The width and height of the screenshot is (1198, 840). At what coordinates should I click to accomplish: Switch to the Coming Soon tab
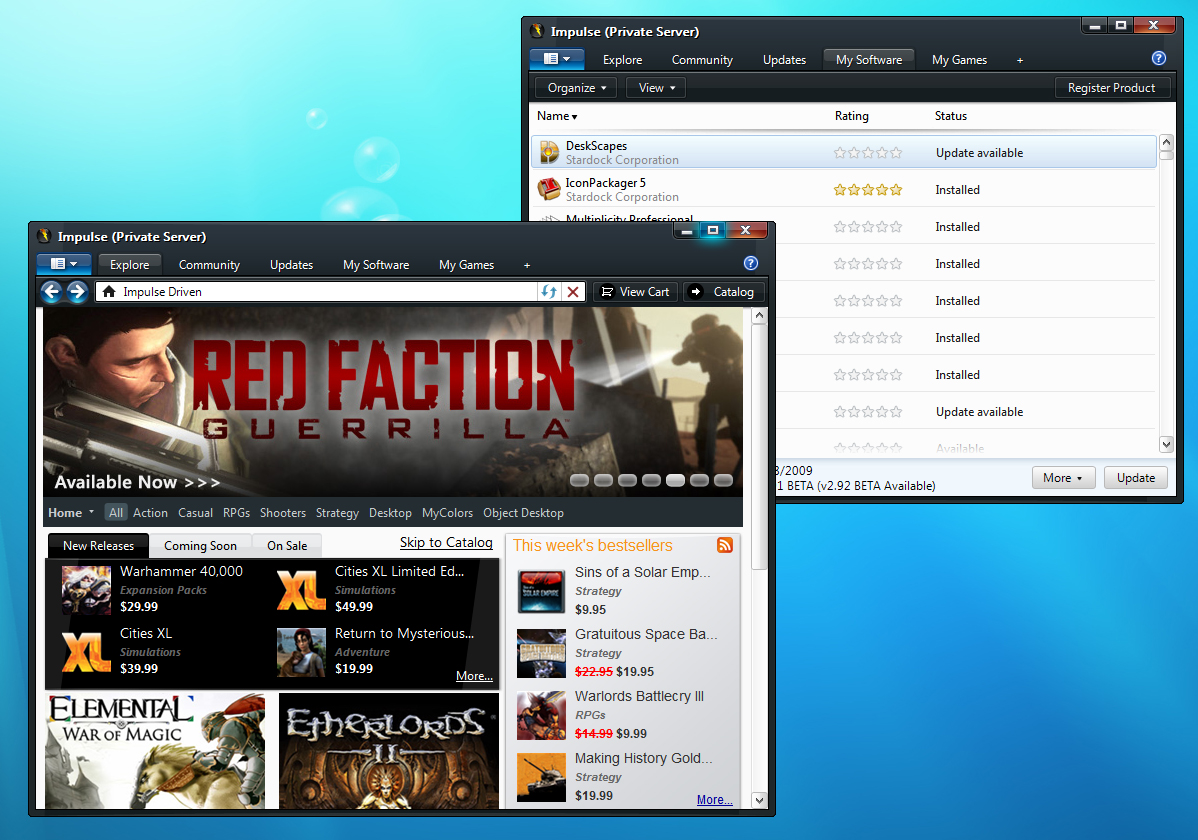click(x=200, y=546)
